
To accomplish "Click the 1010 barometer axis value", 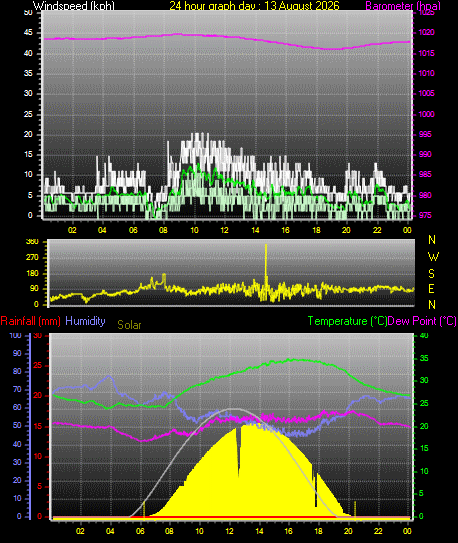I will tap(426, 73).
